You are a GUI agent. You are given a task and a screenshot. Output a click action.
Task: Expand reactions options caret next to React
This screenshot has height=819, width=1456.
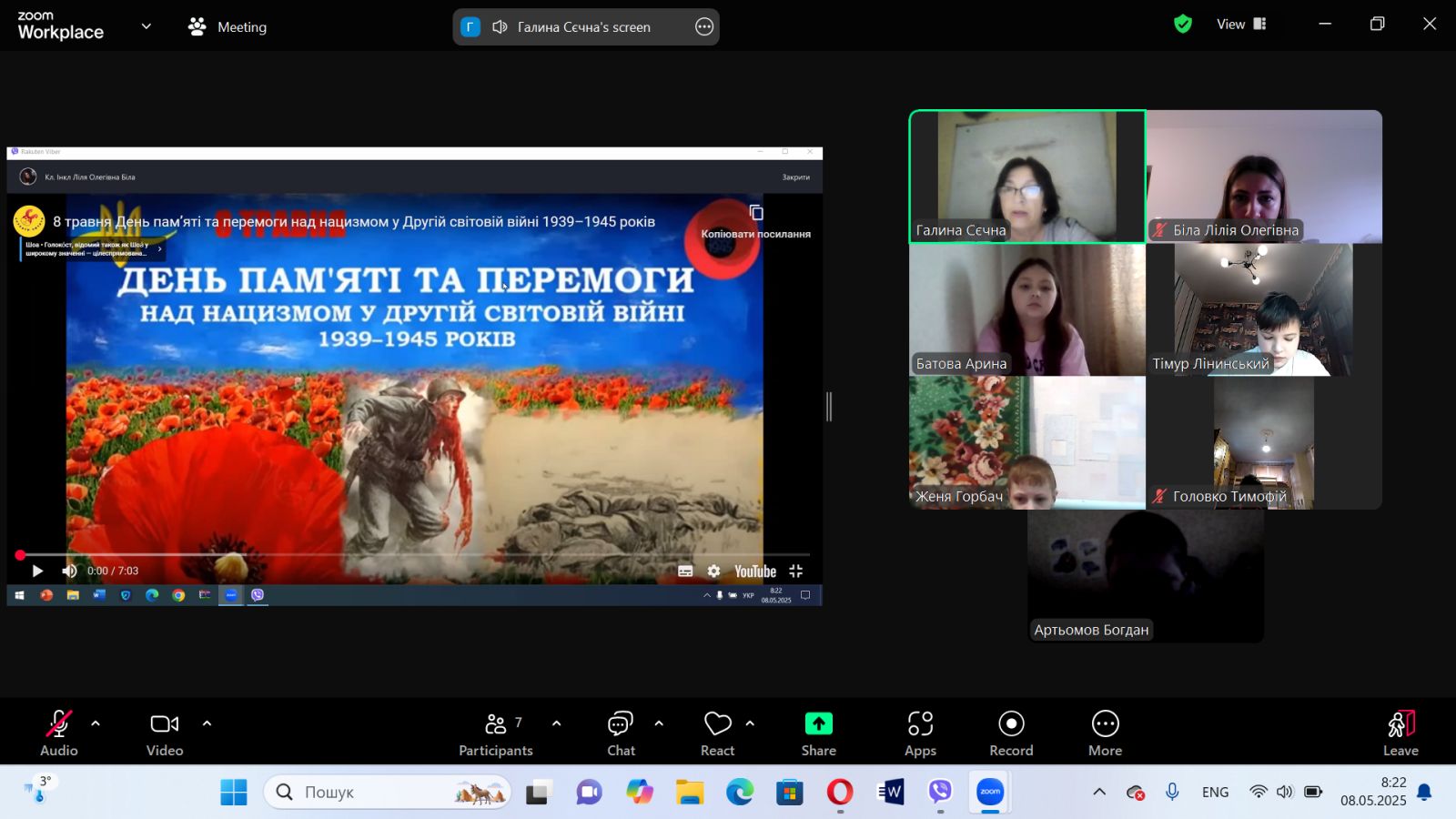pos(750,724)
